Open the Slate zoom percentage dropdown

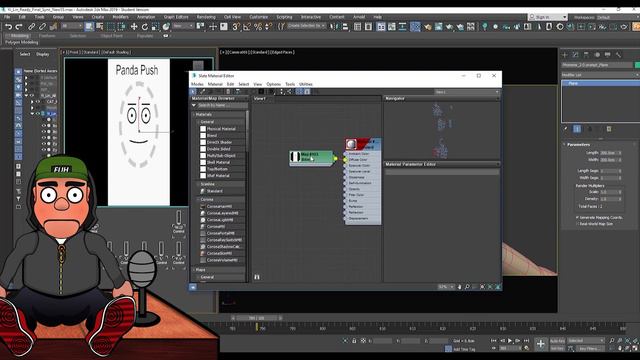(446, 287)
